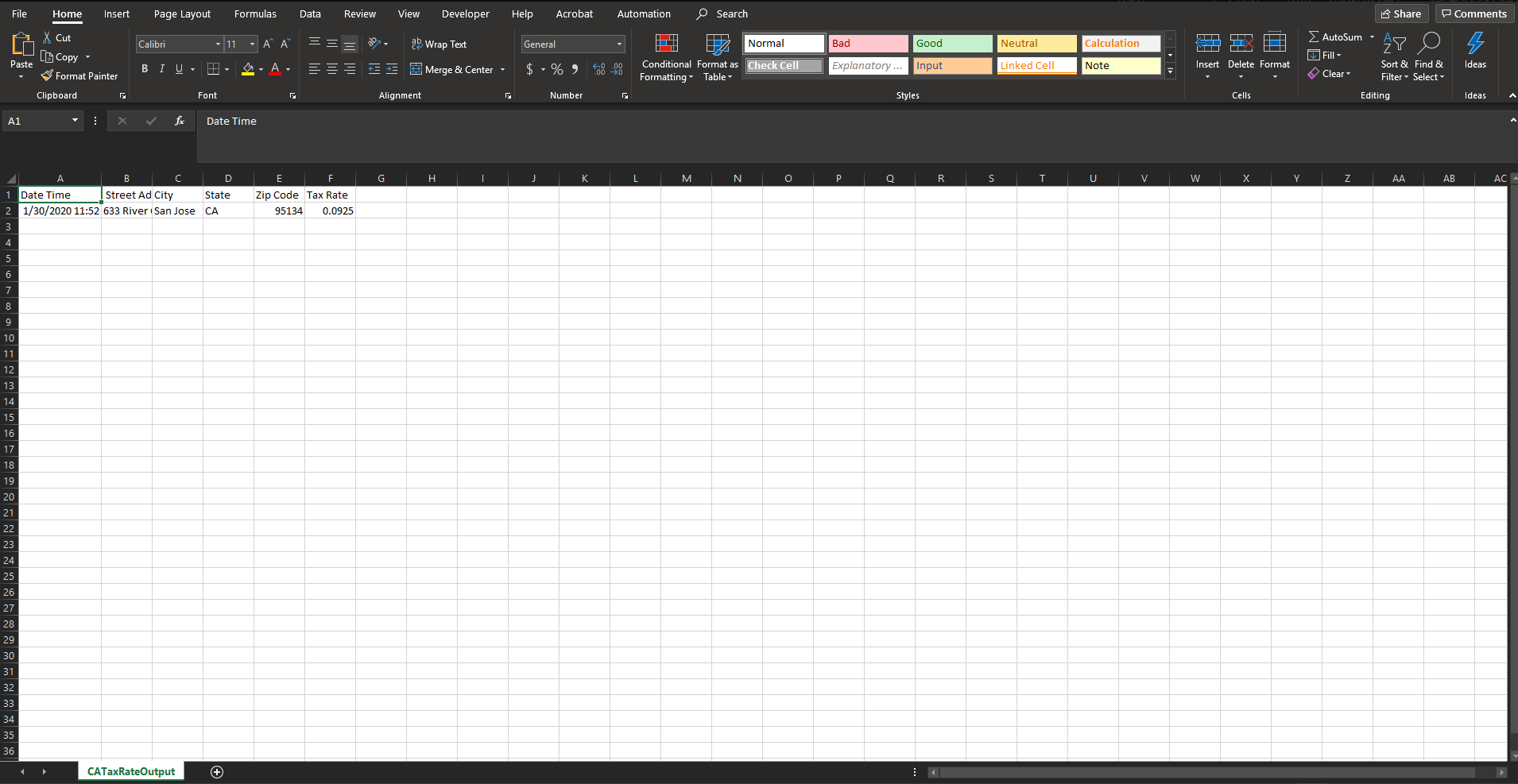Click the Increase Font Size icon
1518x784 pixels.
(268, 44)
